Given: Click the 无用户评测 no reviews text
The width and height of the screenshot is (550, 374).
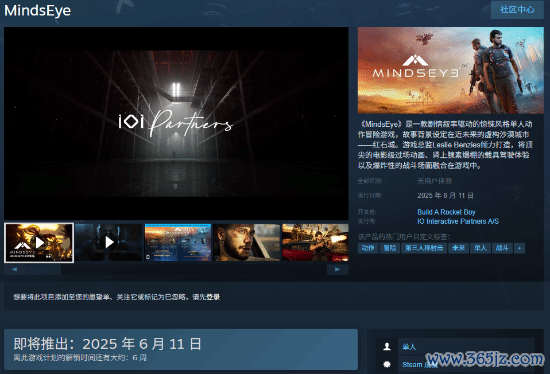Looking at the screenshot, I should click(434, 181).
